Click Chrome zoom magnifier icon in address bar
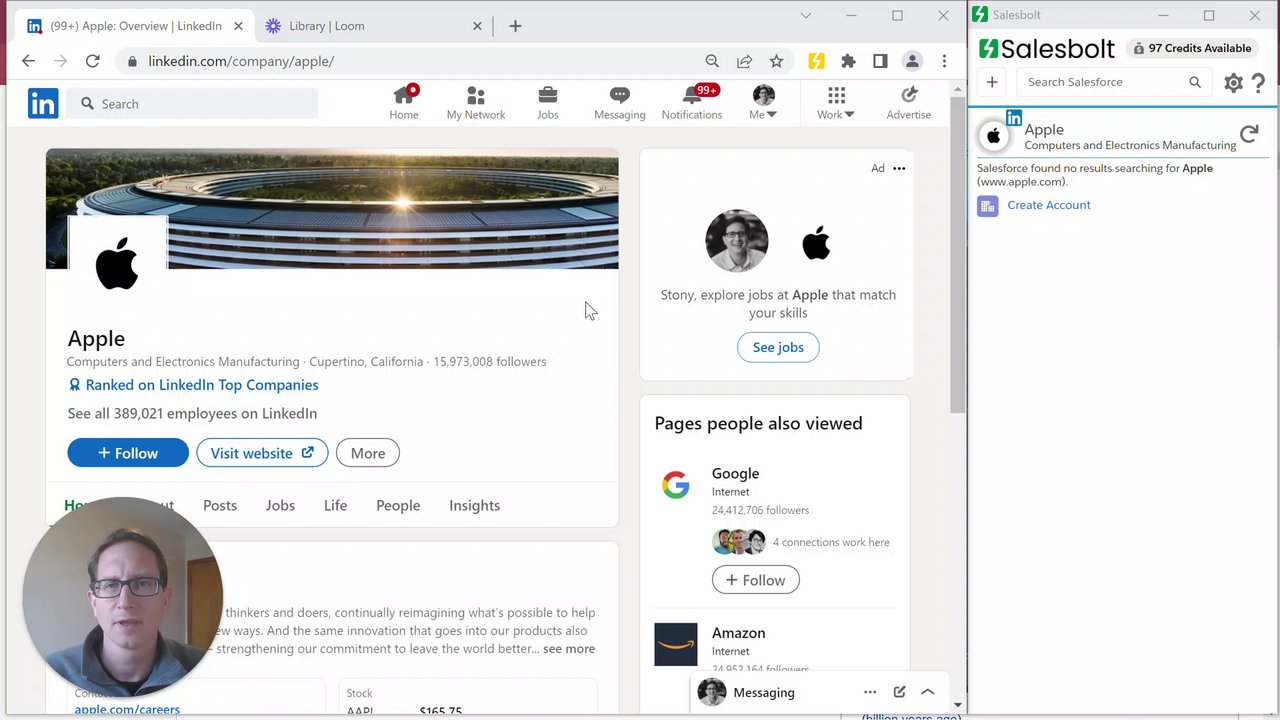 [x=712, y=61]
